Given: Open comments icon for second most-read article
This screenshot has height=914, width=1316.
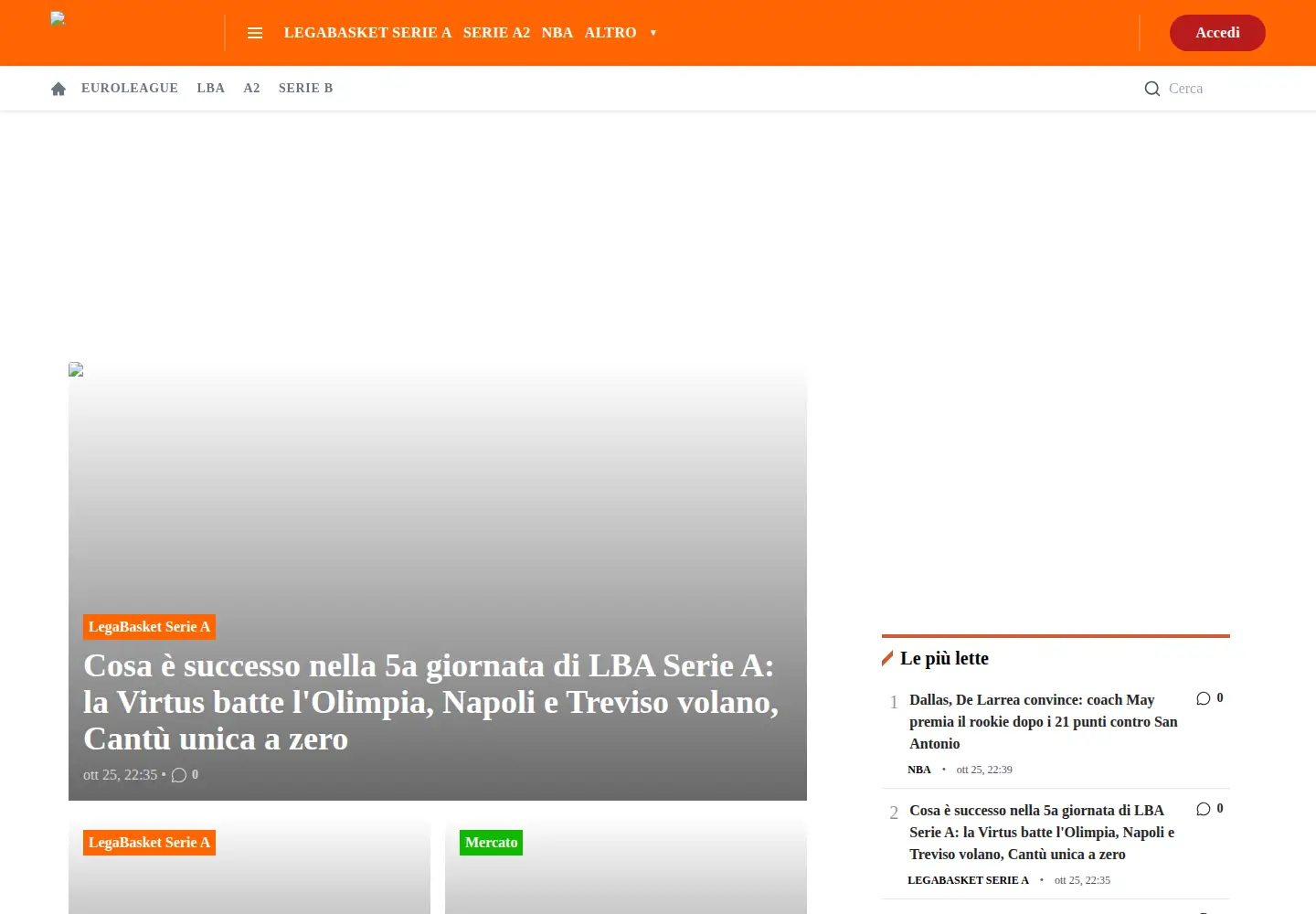Looking at the screenshot, I should 1204,809.
